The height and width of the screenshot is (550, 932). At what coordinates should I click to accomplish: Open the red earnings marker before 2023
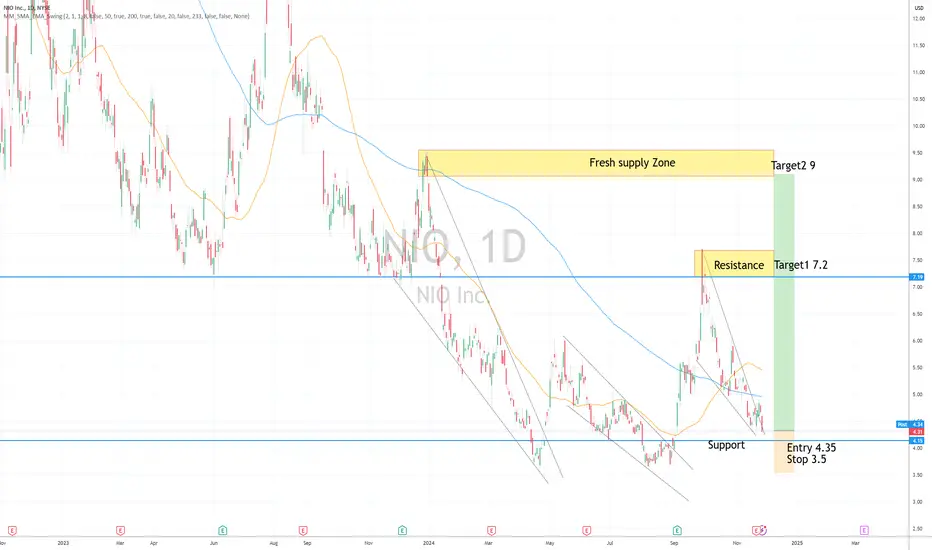11,530
